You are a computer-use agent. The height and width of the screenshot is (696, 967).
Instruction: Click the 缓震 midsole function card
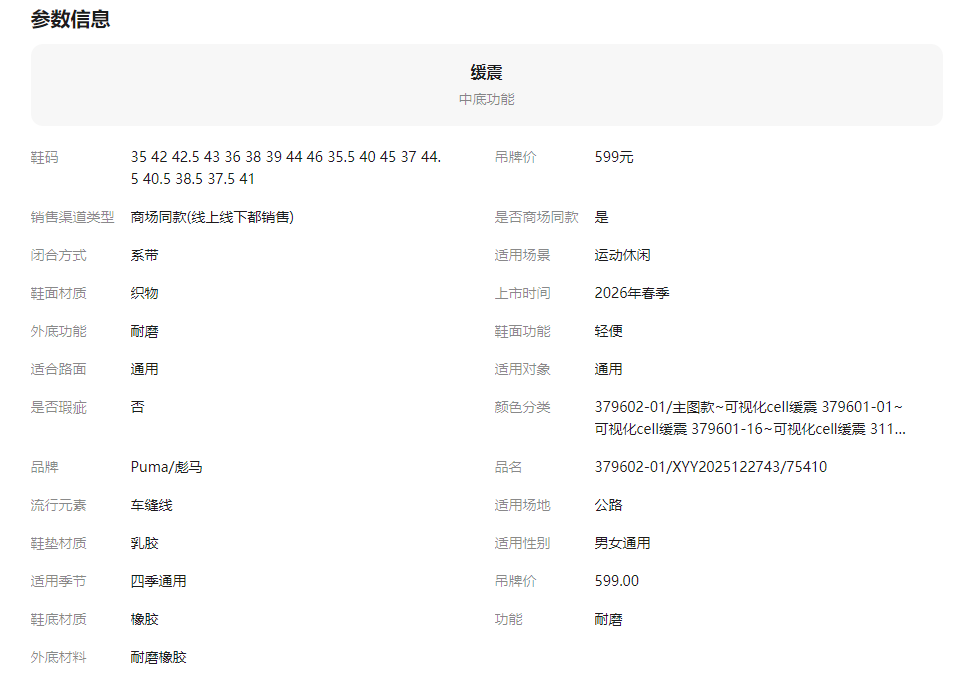(486, 85)
